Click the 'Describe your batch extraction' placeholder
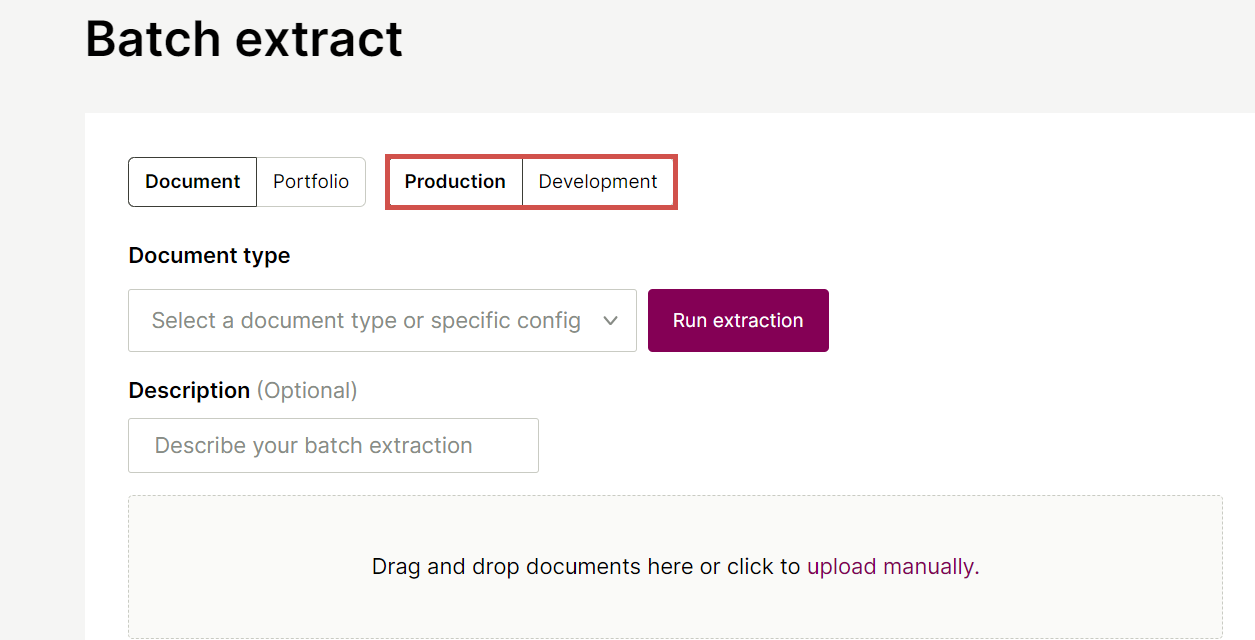 pos(313,446)
